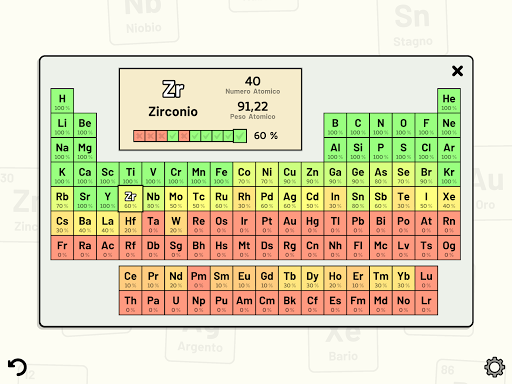This screenshot has width=512, height=384.
Task: Pick the Yb element tile
Action: (403, 278)
